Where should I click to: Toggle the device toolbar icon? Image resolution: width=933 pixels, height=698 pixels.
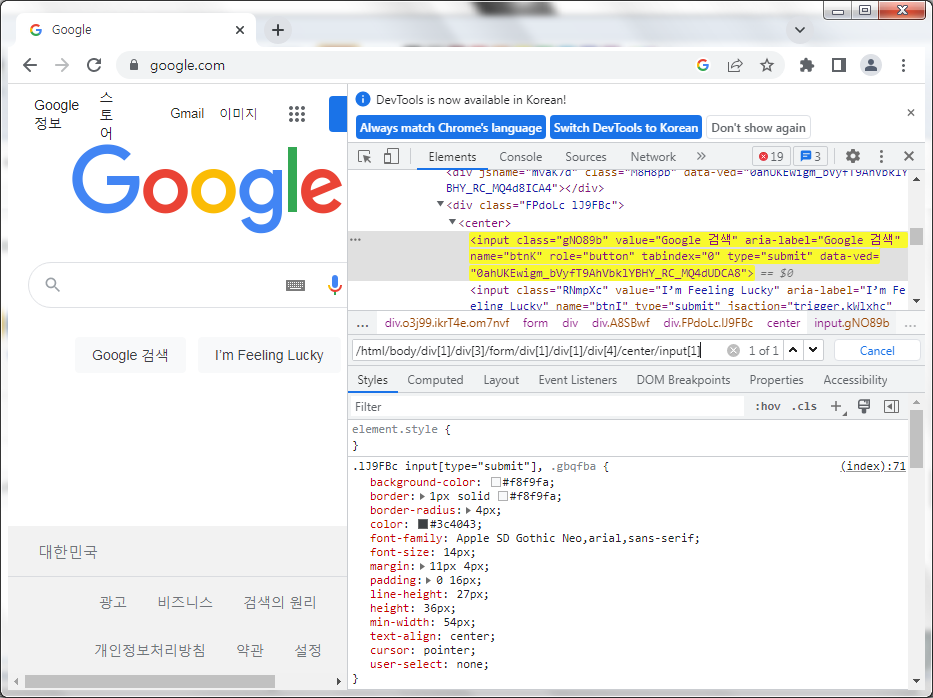pyautogui.click(x=391, y=157)
